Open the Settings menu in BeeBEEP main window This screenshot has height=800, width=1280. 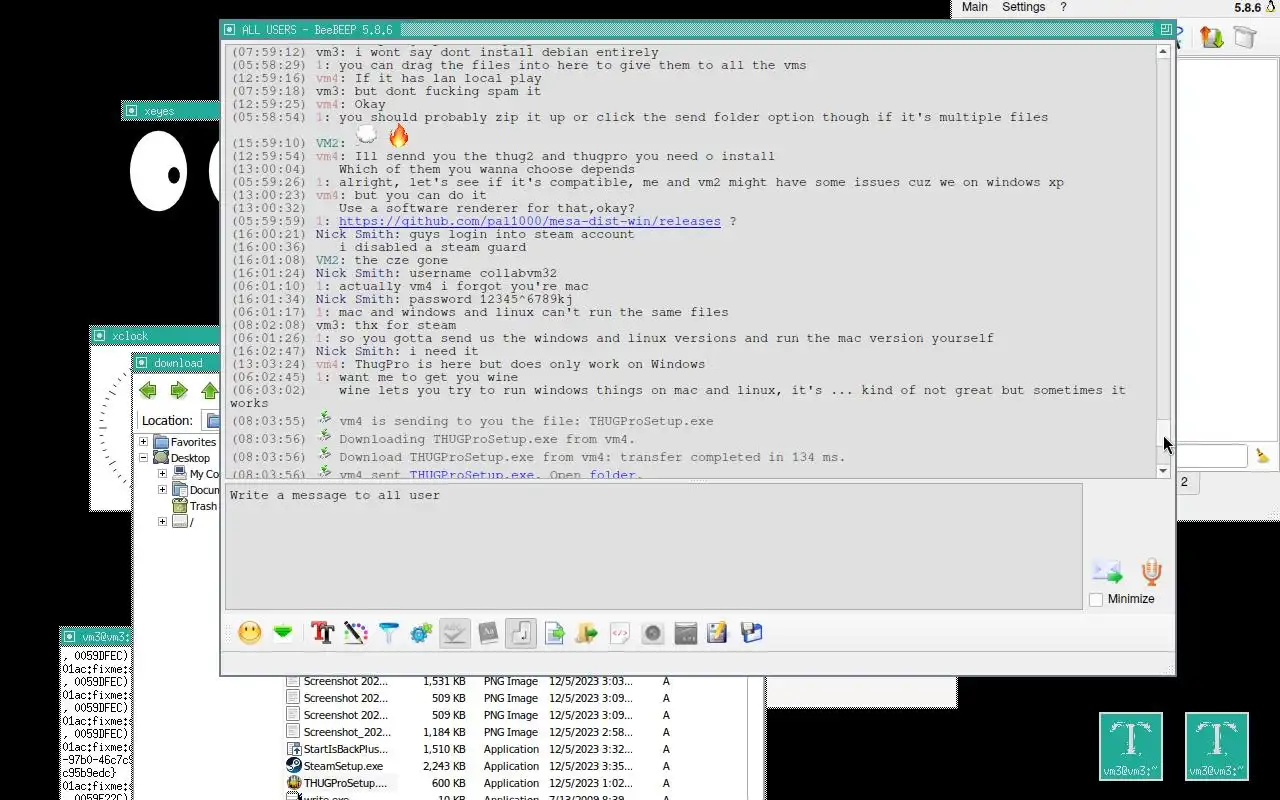coord(1023,7)
